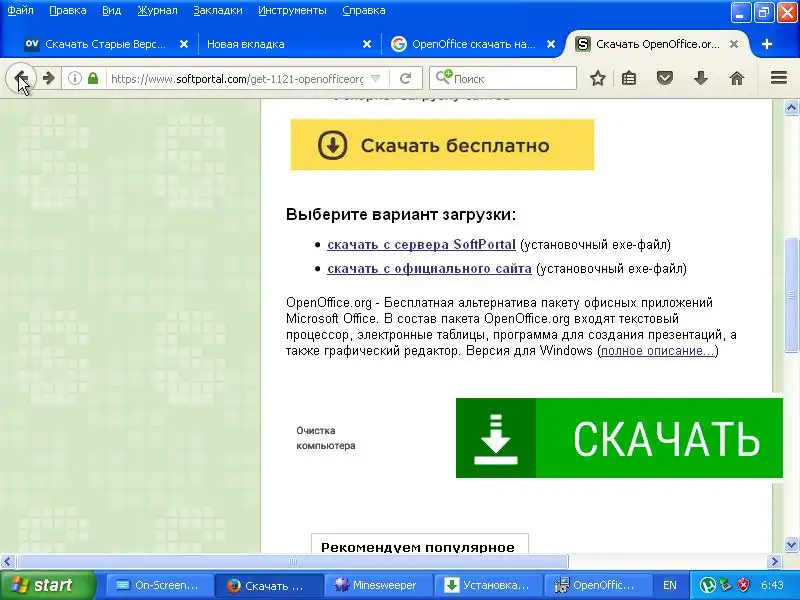800x600 pixels.
Task: Save page to Pocket icon
Action: coord(664,78)
